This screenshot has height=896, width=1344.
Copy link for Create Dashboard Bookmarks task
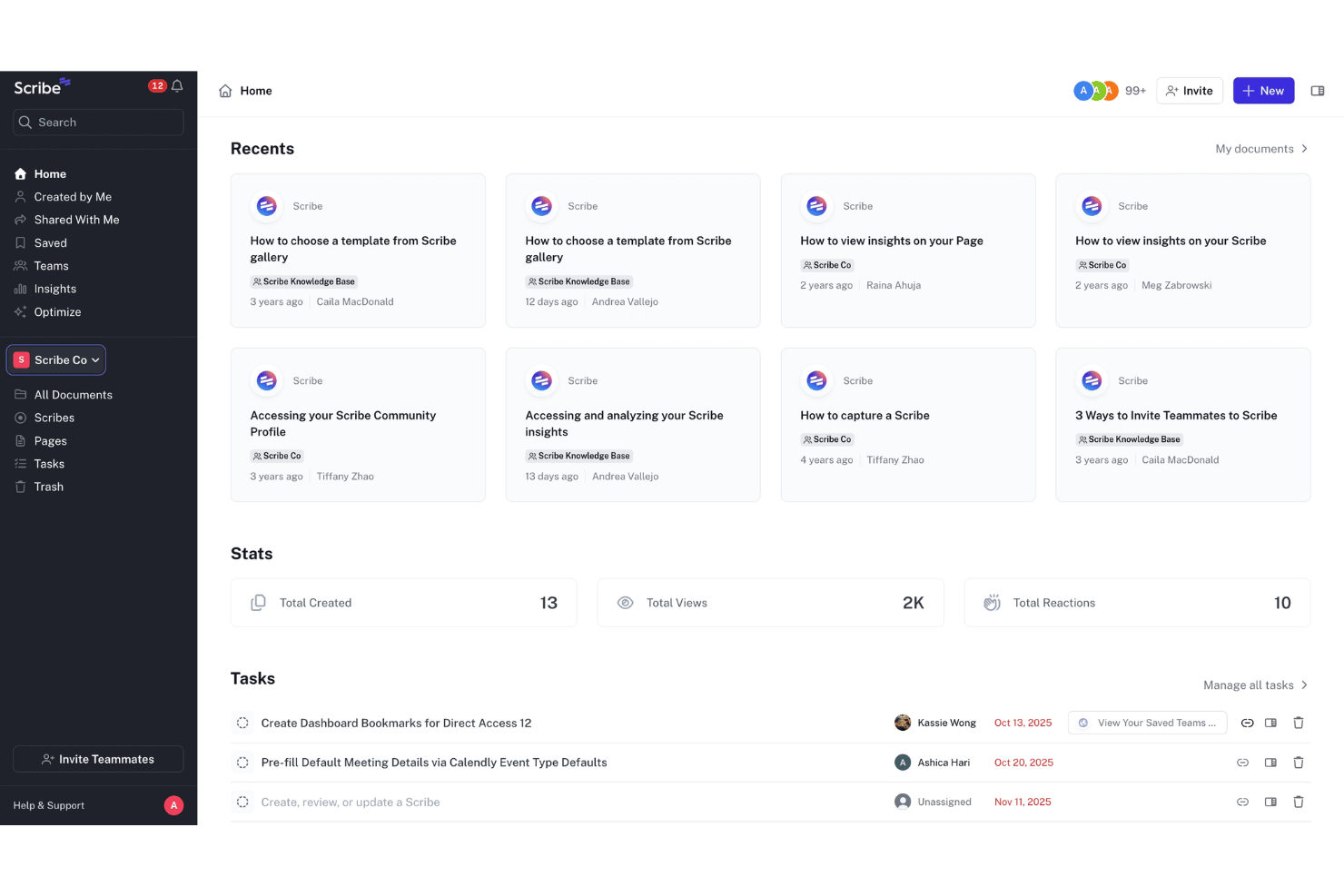point(1247,724)
